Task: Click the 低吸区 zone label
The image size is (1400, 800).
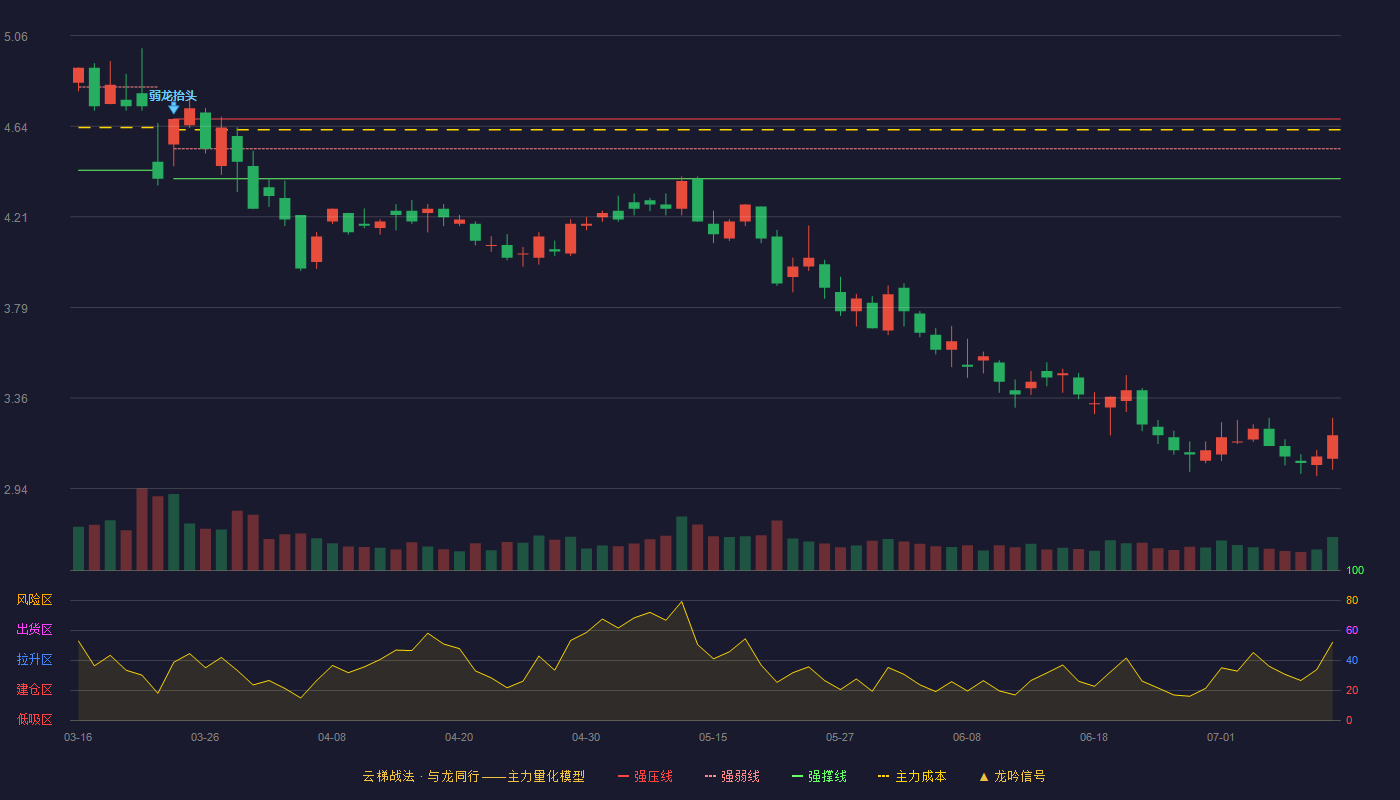Action: coord(34,720)
